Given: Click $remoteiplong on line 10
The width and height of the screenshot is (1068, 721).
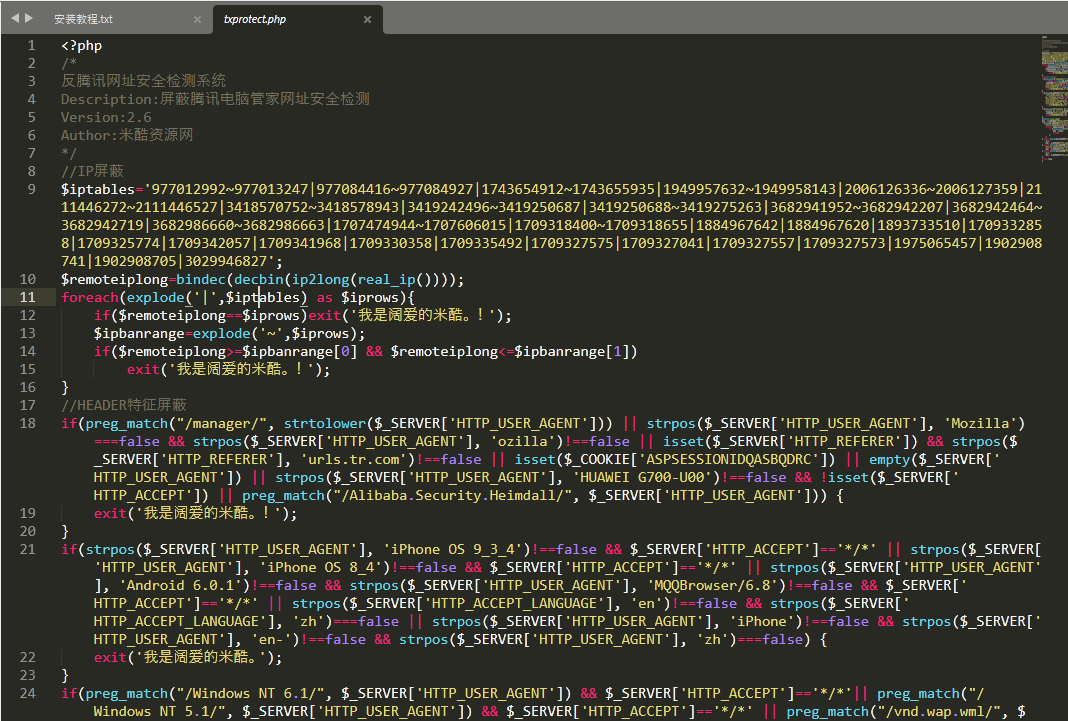Looking at the screenshot, I should [x=114, y=279].
